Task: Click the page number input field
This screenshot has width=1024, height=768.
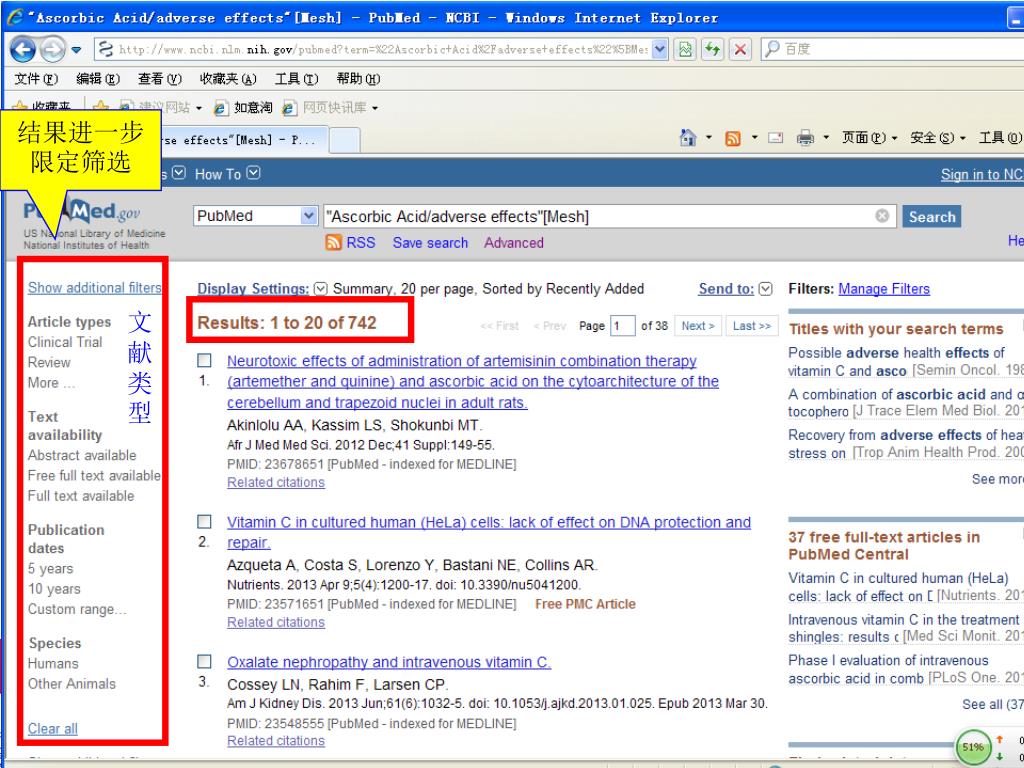Action: click(622, 325)
